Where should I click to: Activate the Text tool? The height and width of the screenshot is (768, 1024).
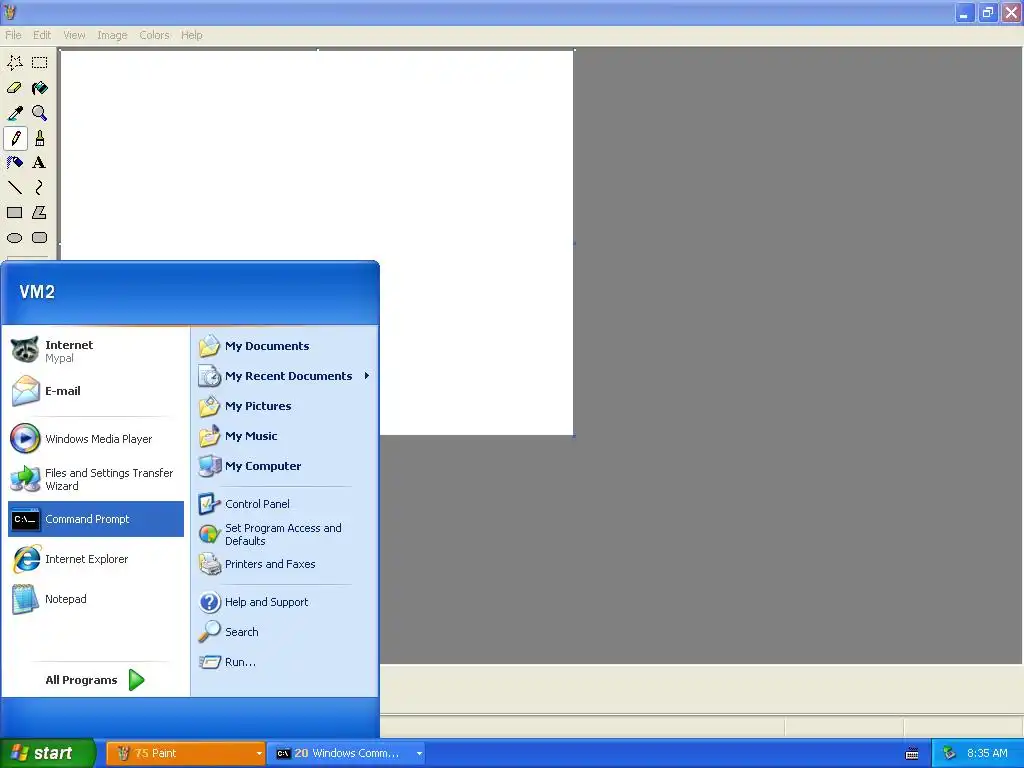tap(40, 163)
